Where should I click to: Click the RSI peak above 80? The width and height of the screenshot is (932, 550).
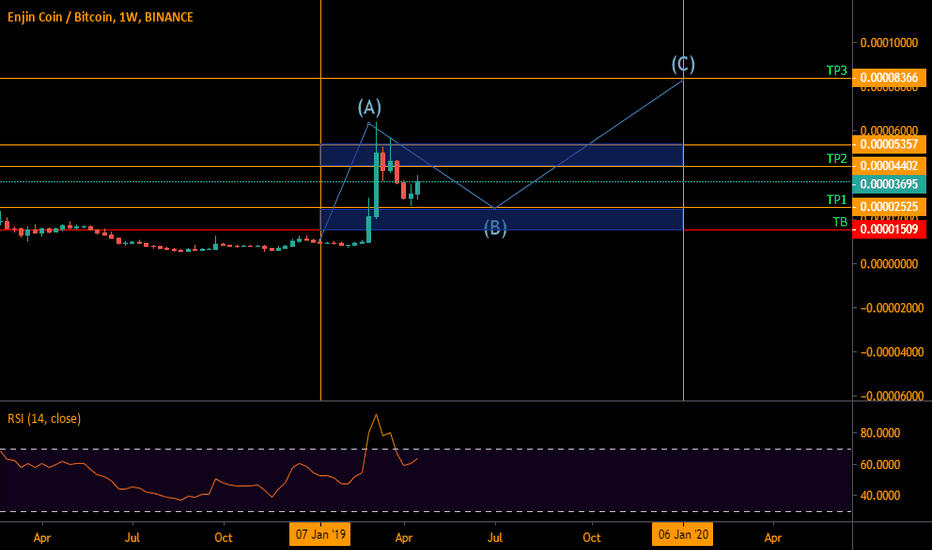click(x=376, y=415)
